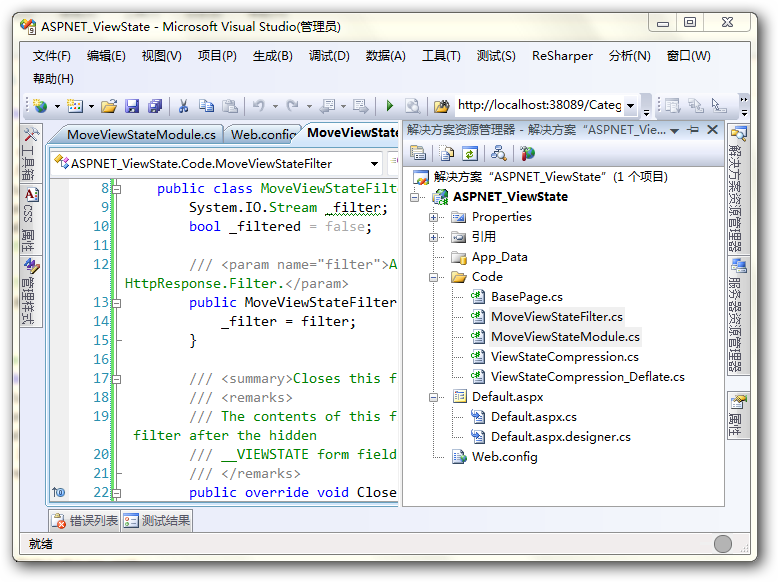Click the Navigate Backward toolbar icon

click(327, 106)
